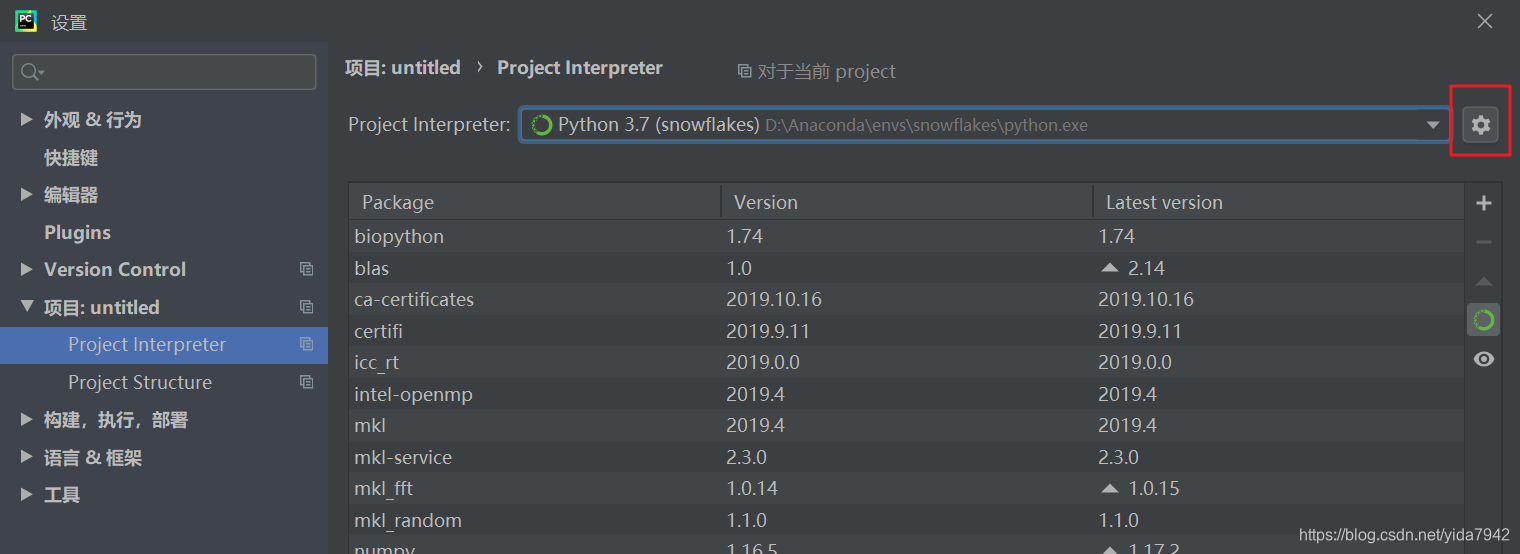Open the Plugins settings page
1520x554 pixels.
77,232
